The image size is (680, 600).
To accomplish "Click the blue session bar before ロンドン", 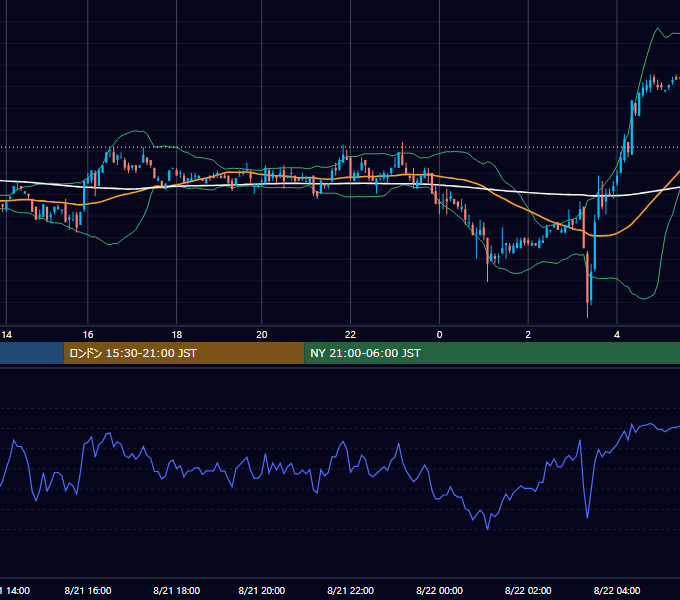I will click(32, 353).
